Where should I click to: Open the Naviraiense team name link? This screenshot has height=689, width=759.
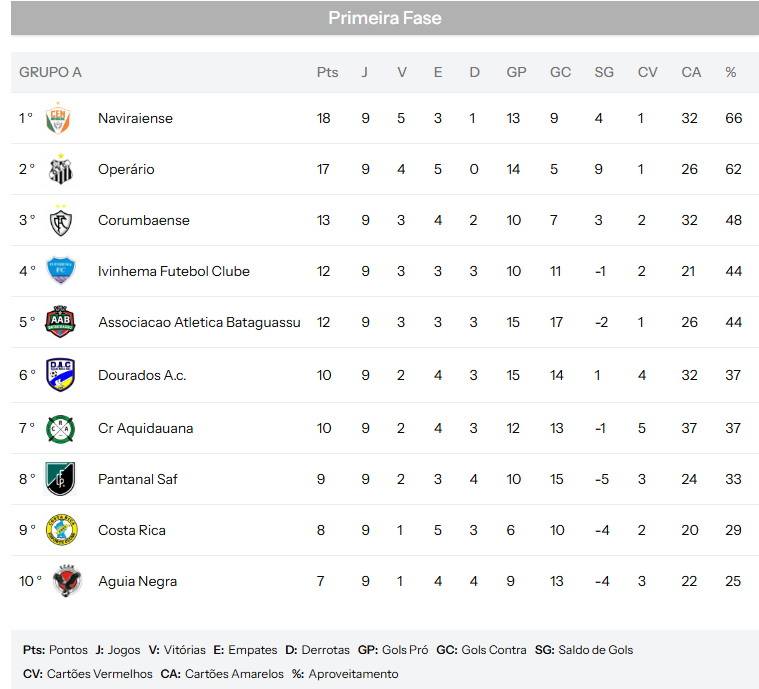coord(135,118)
